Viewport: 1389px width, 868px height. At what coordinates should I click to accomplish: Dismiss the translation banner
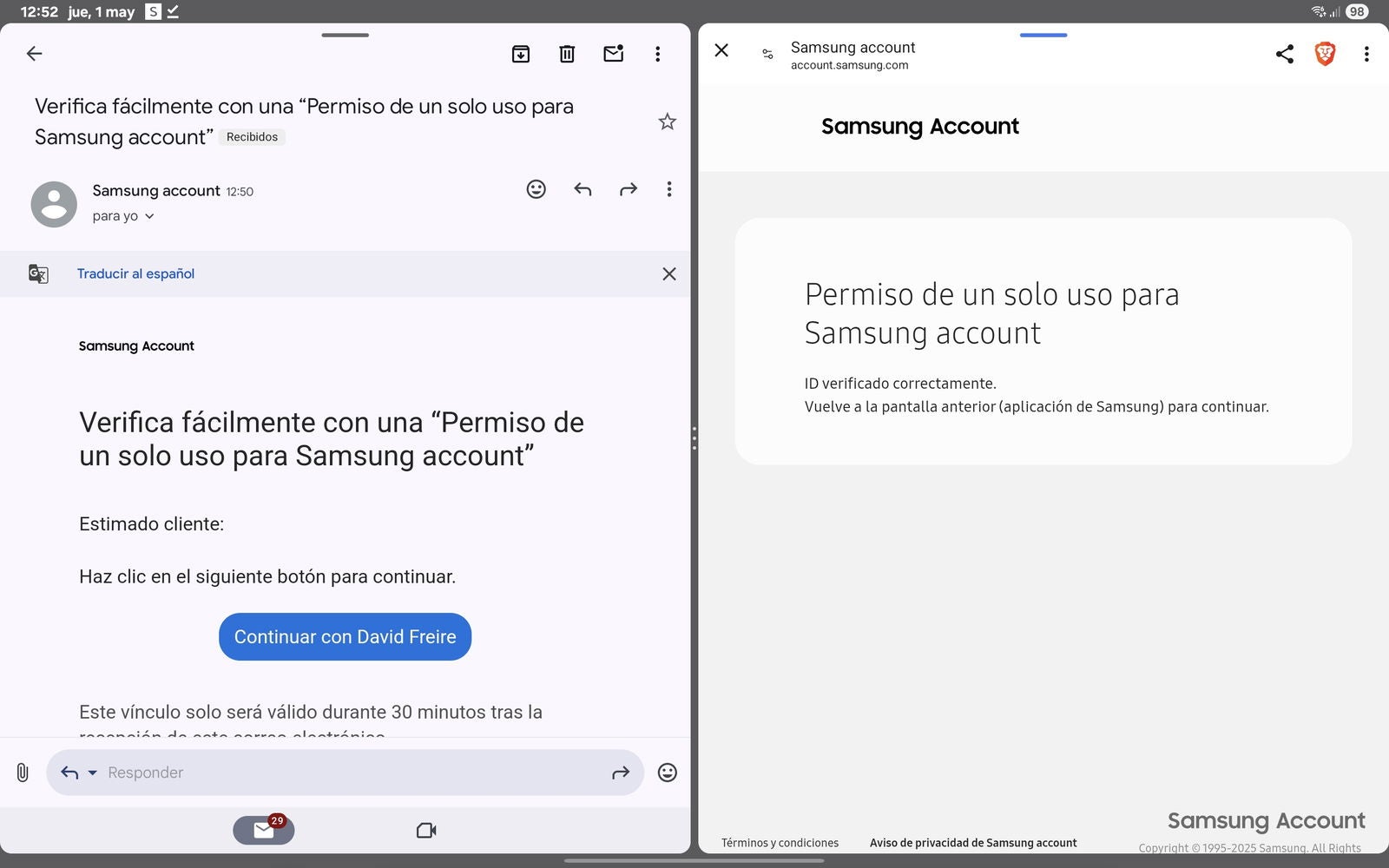668,274
